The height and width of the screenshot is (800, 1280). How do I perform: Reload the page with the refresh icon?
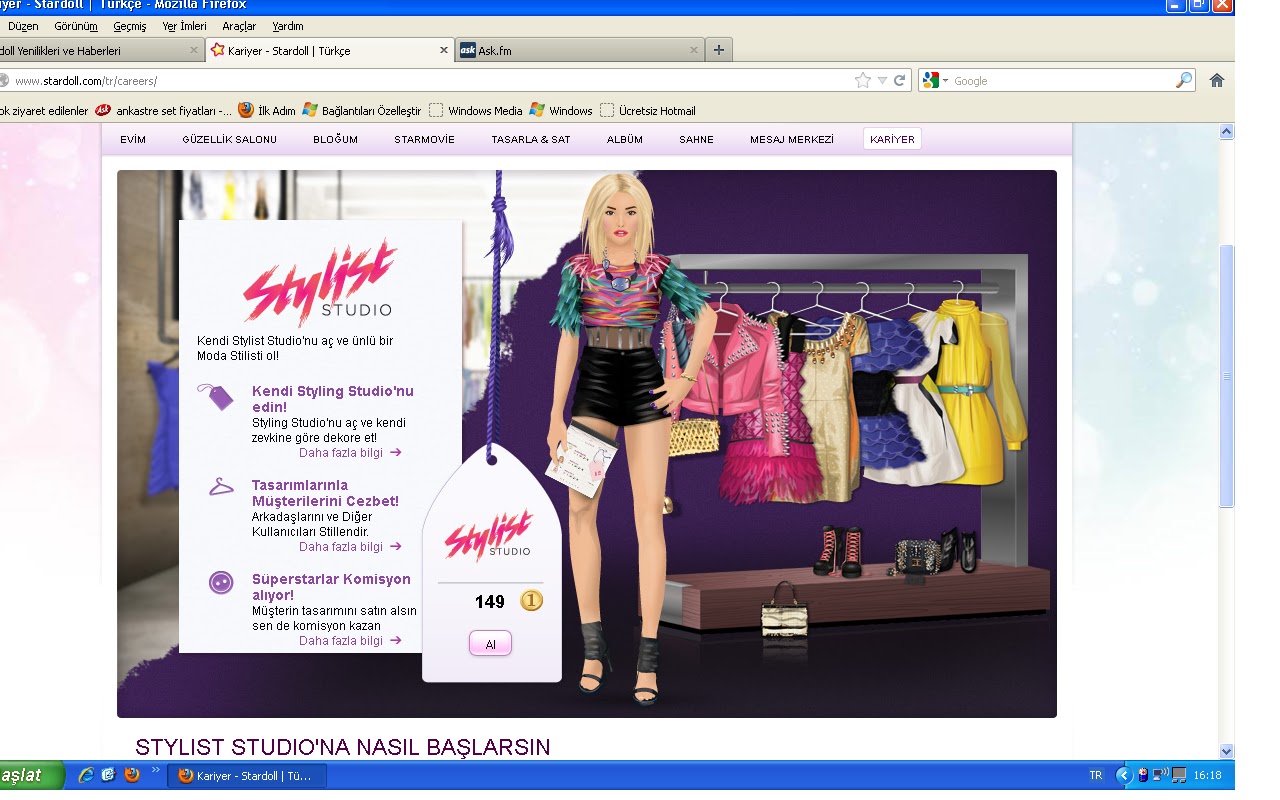coord(899,81)
